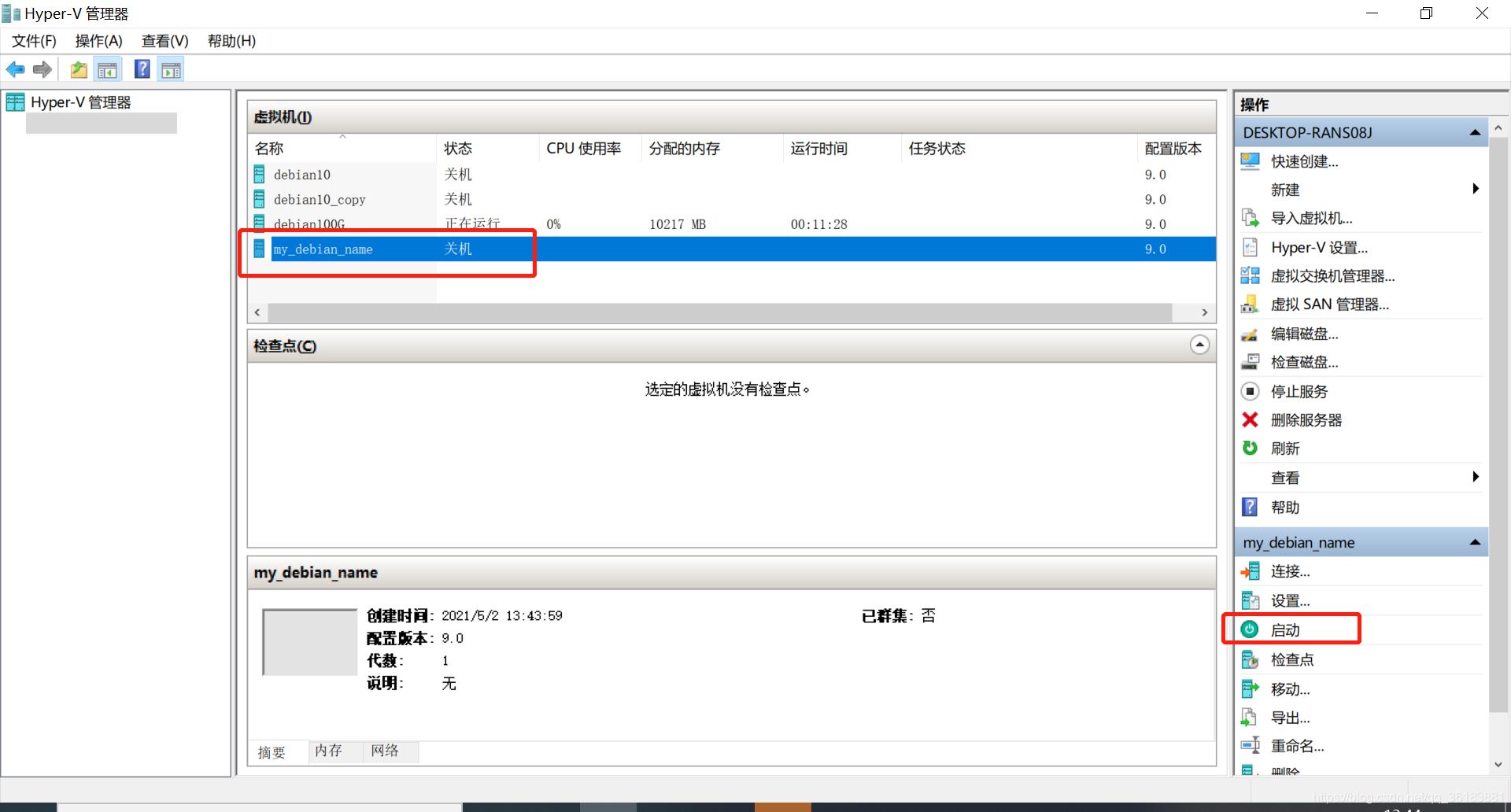Screen dimensions: 1511x812
Task: Click the 导入虚拟机 icon
Action: click(x=1250, y=218)
